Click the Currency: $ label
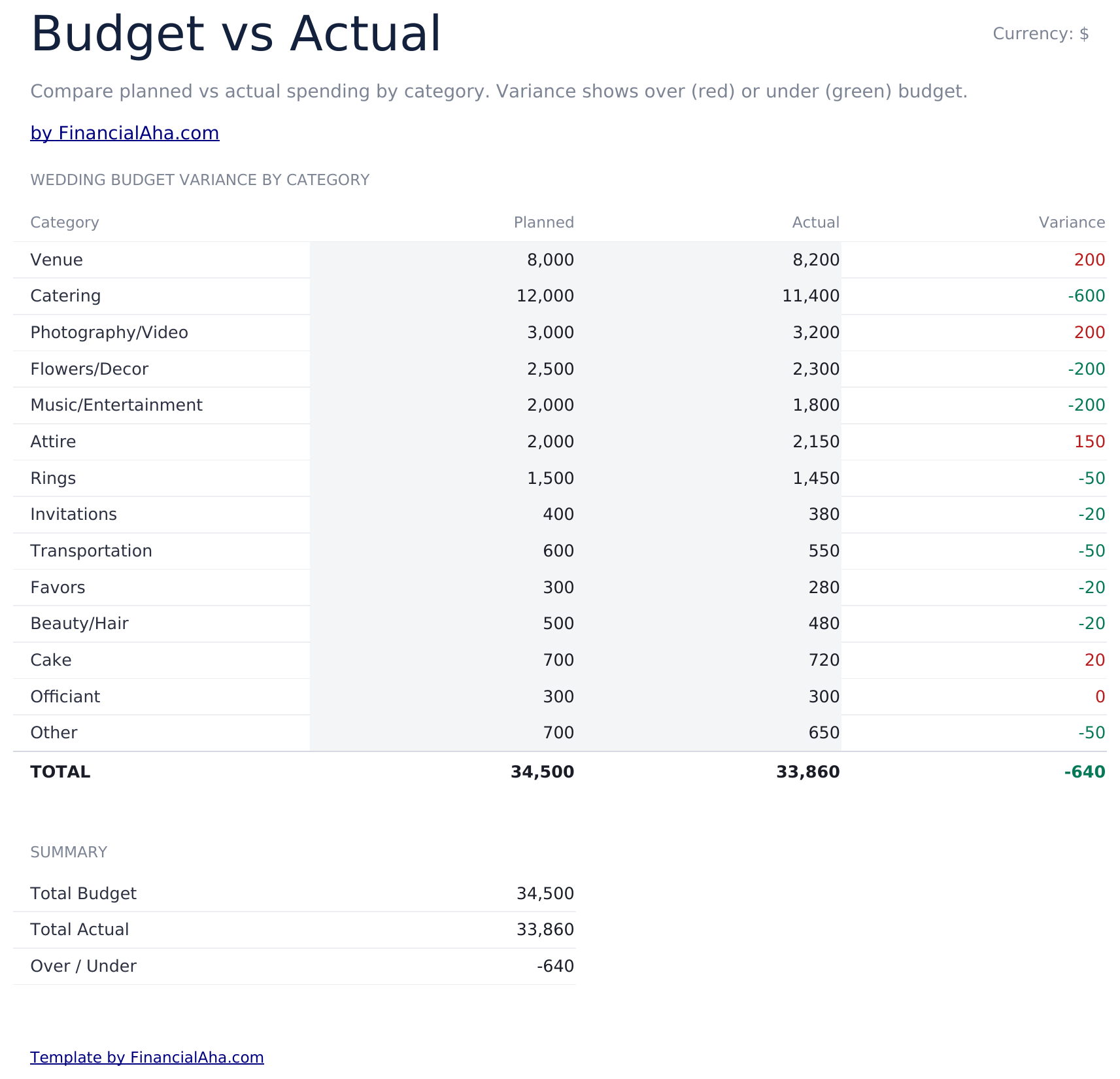Screen dimensions: 1120x1079 tap(1041, 34)
